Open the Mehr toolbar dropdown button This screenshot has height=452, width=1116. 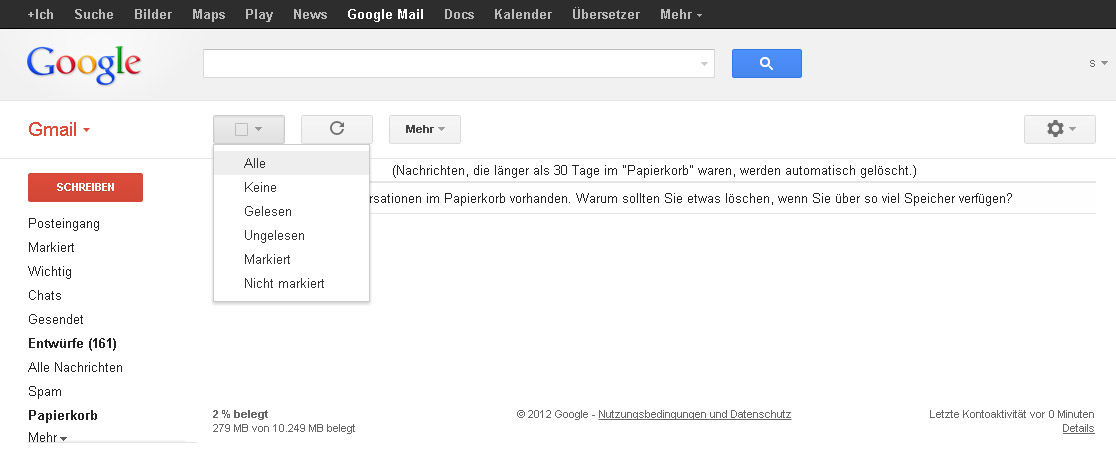424,129
